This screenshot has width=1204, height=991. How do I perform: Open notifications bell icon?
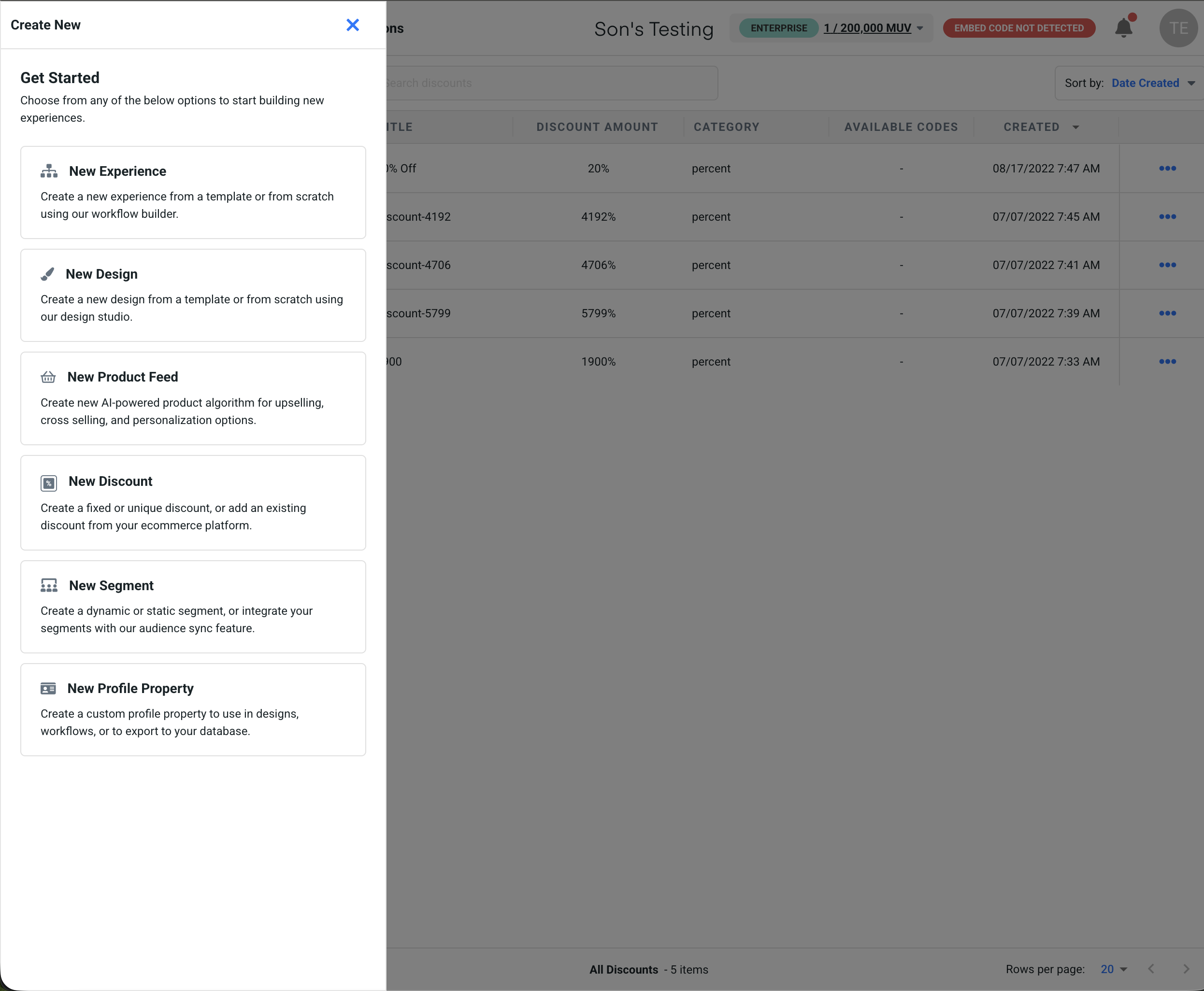click(x=1123, y=28)
